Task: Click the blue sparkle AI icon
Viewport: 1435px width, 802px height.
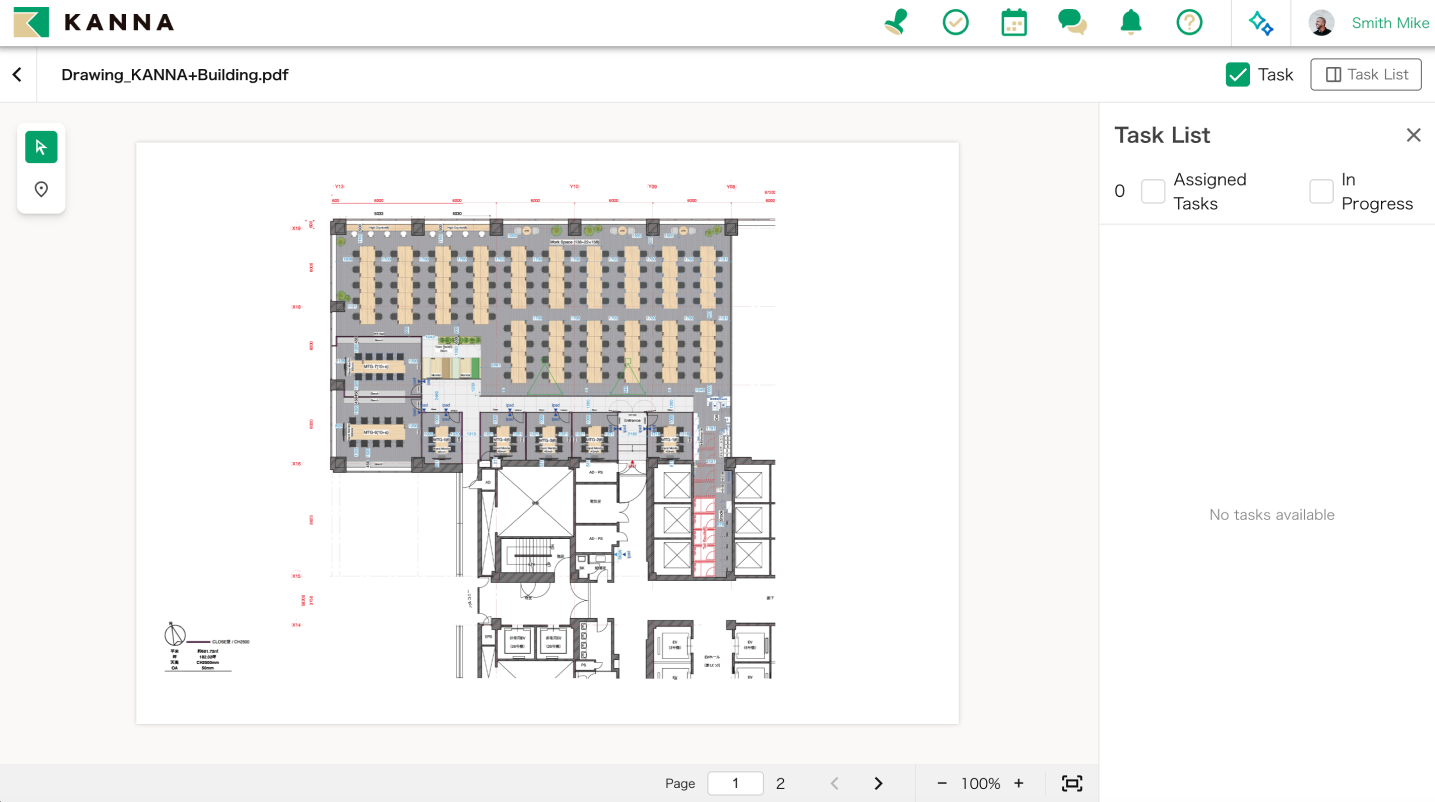Action: click(x=1261, y=22)
